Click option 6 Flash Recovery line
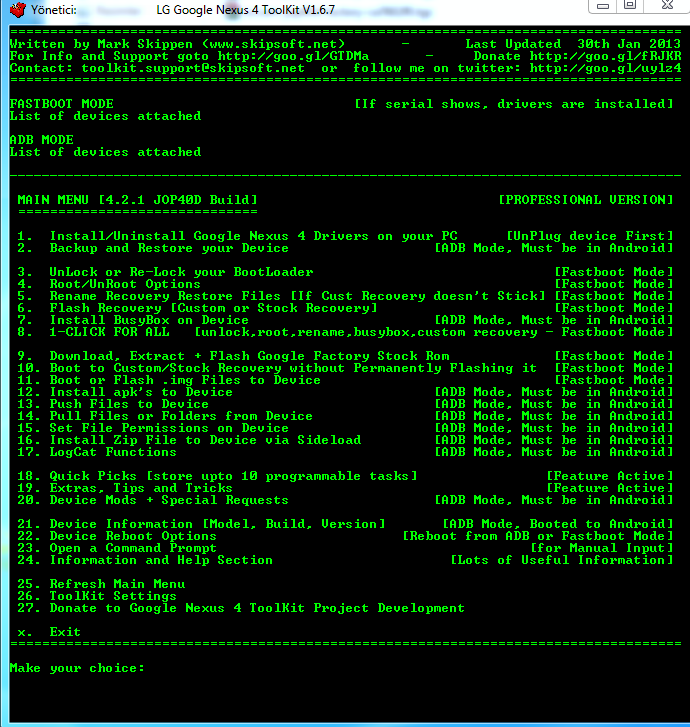The image size is (690, 727). point(198,308)
